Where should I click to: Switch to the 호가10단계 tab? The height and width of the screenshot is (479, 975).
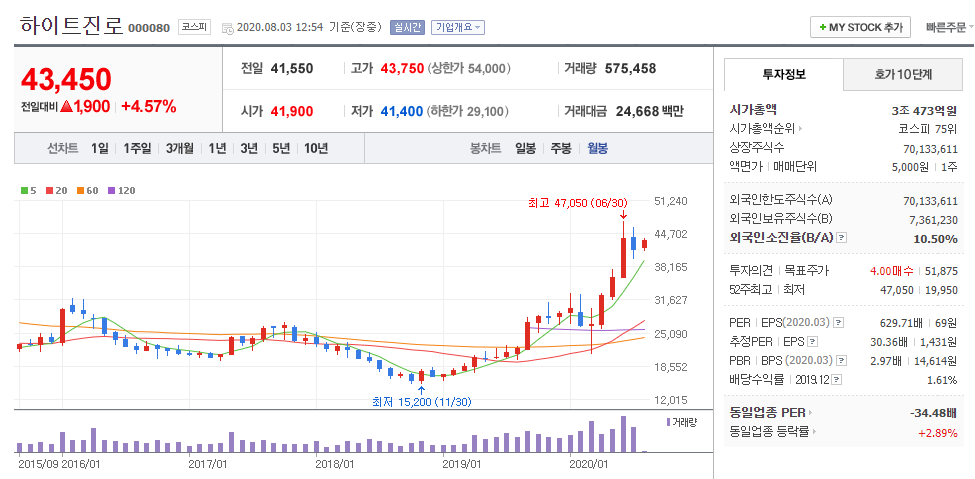tap(902, 75)
